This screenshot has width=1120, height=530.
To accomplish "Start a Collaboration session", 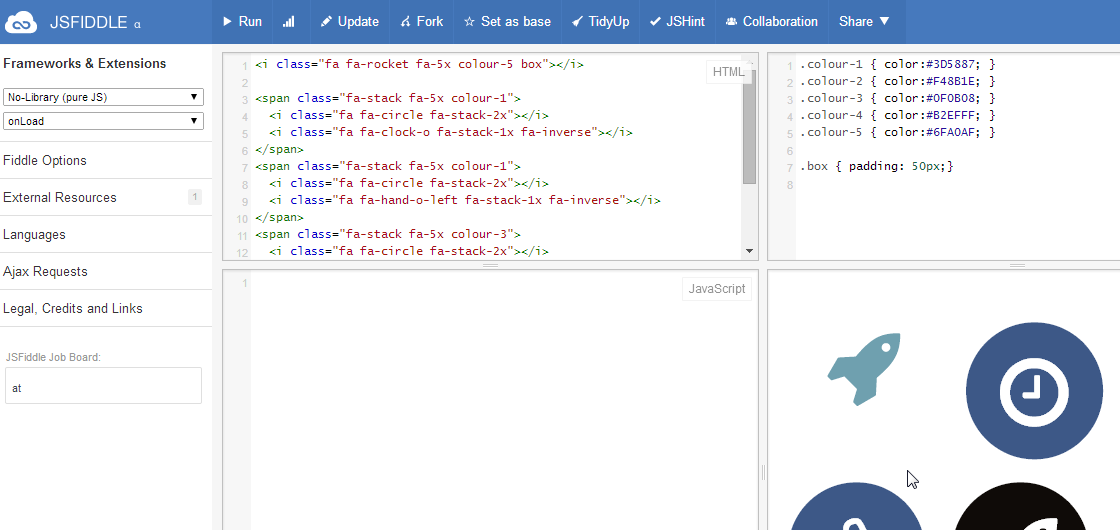I will 771,21.
